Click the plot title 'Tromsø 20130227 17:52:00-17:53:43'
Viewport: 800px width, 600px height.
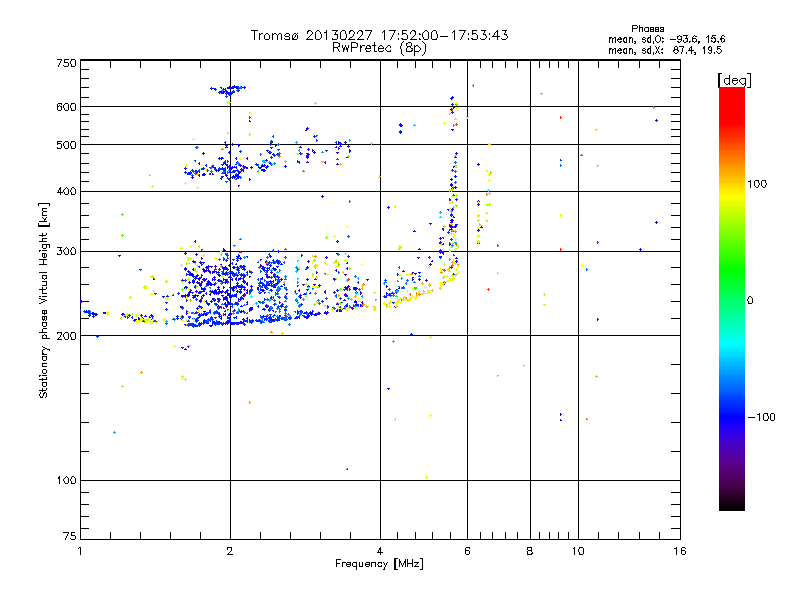coord(380,35)
